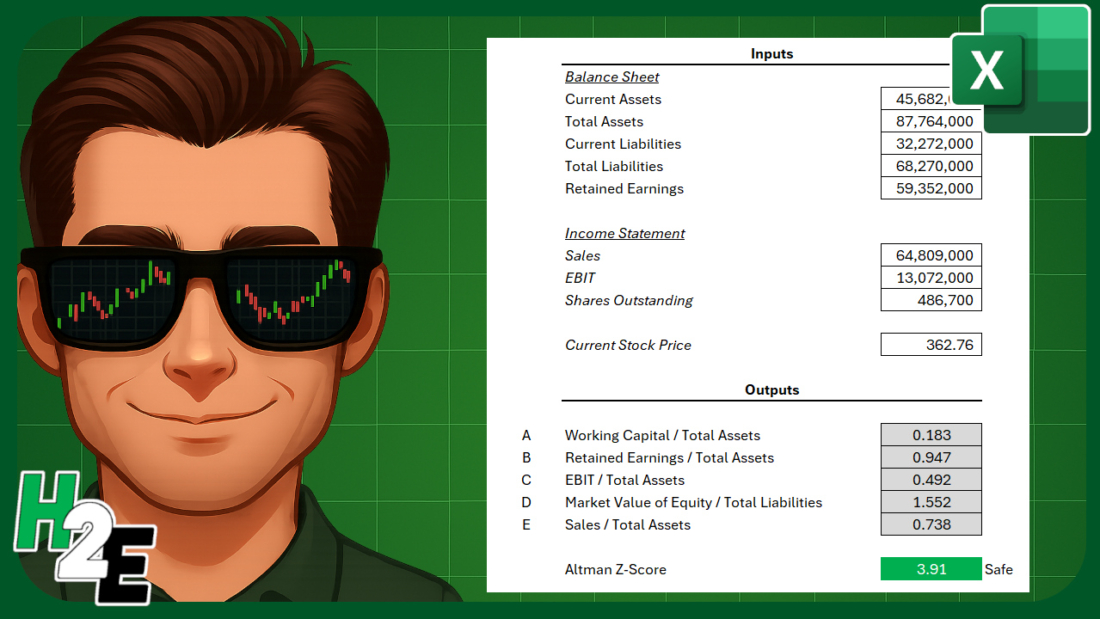The width and height of the screenshot is (1100, 619).
Task: Select the Sales / Total Assets output 0.738
Action: [931, 525]
